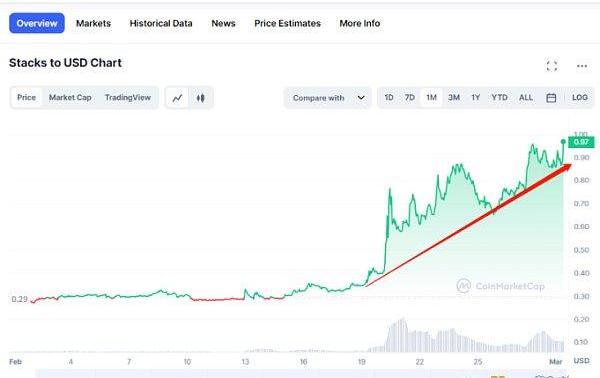
Task: Switch to TradingView chart mode
Action: [x=128, y=98]
